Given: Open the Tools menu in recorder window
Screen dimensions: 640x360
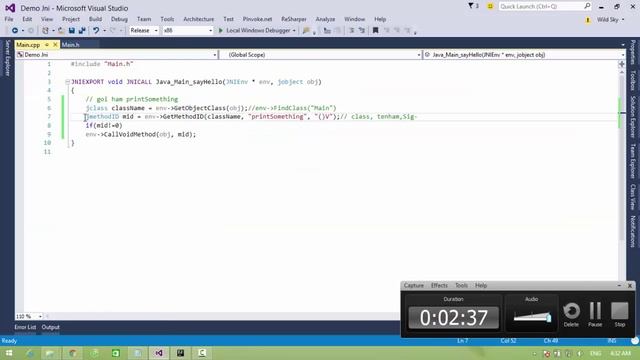Looking at the screenshot, I should (x=461, y=286).
